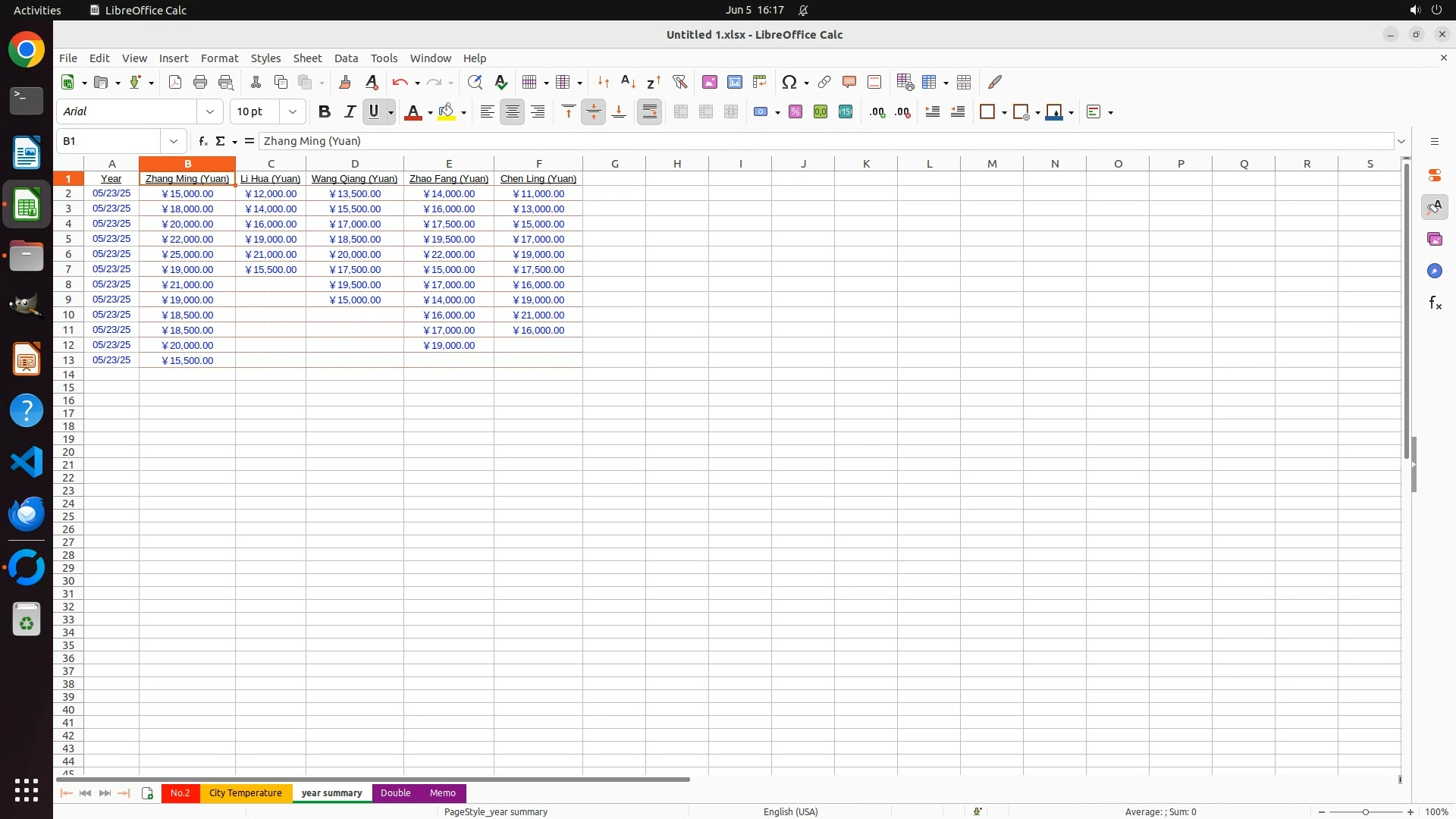Click the Sort Ascending icon
The width and height of the screenshot is (1456, 819).
pyautogui.click(x=628, y=82)
